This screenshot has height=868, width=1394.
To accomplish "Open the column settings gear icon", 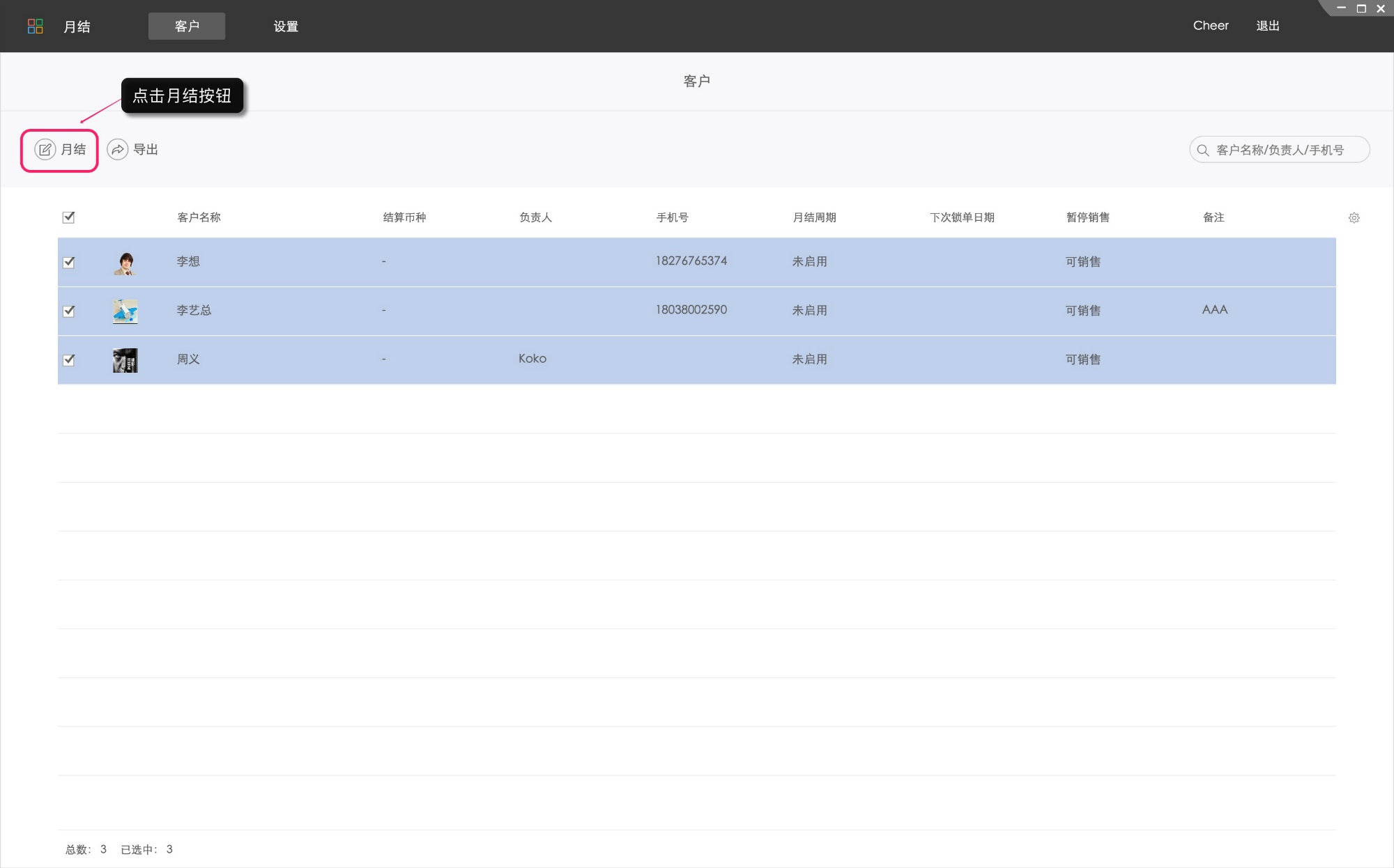I will tap(1354, 218).
